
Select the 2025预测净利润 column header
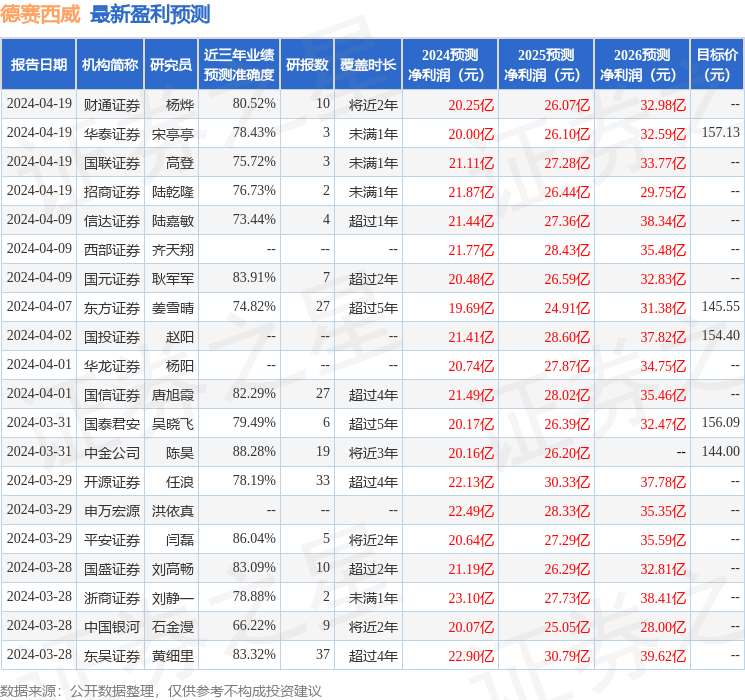(x=546, y=65)
